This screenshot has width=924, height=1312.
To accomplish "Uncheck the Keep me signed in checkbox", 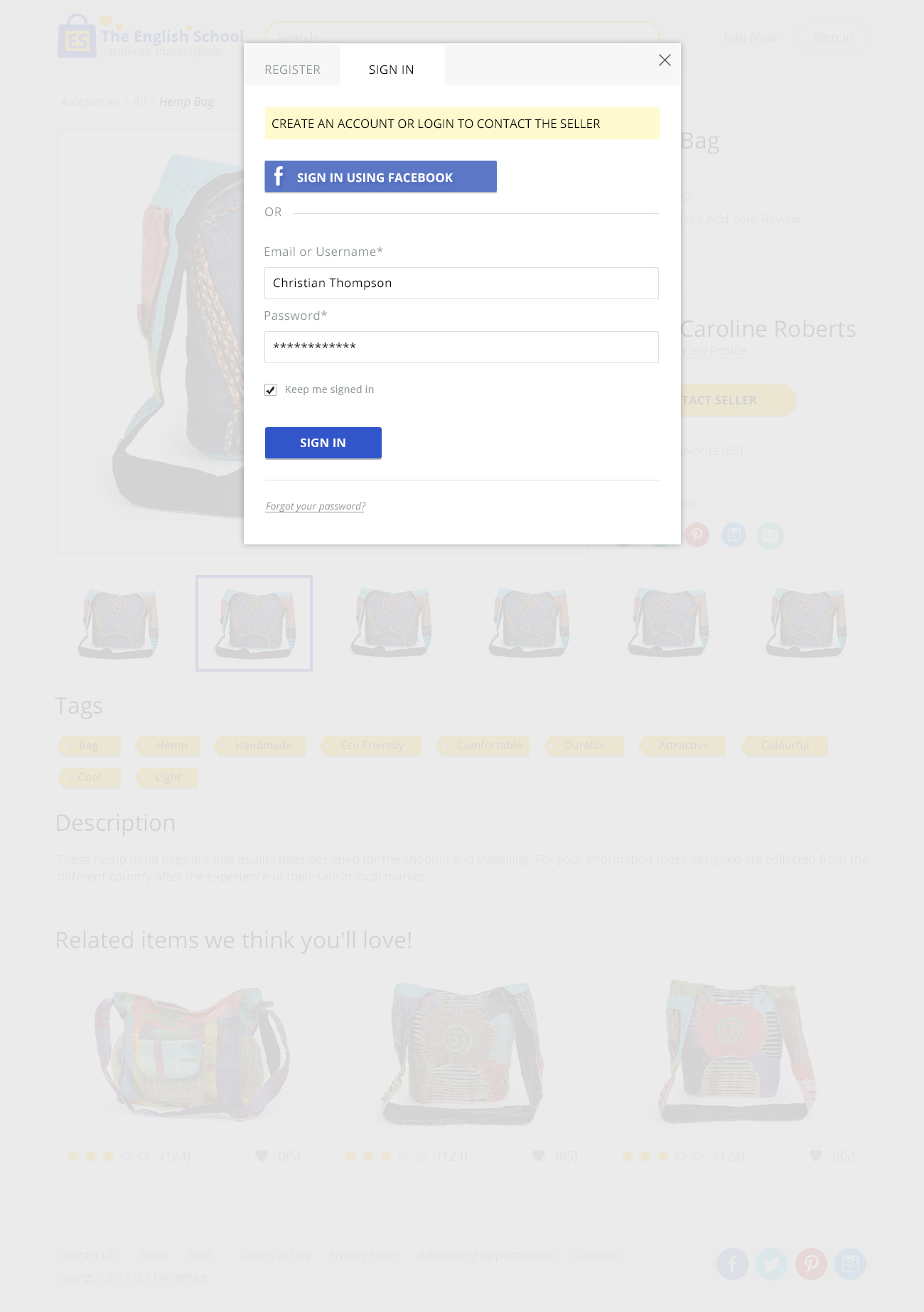I will point(270,389).
